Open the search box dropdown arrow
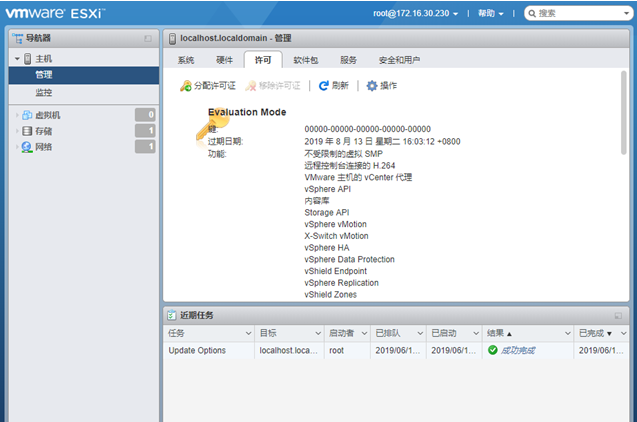Viewport: 637px width, 422px height. (x=626, y=13)
